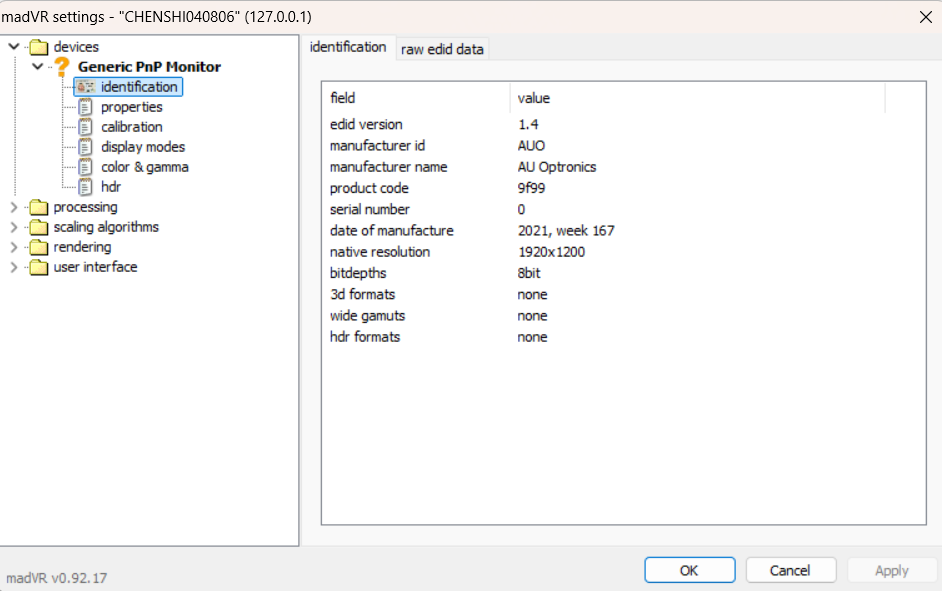This screenshot has height=591, width=942.
Task: Click the Cancel button
Action: click(x=790, y=570)
